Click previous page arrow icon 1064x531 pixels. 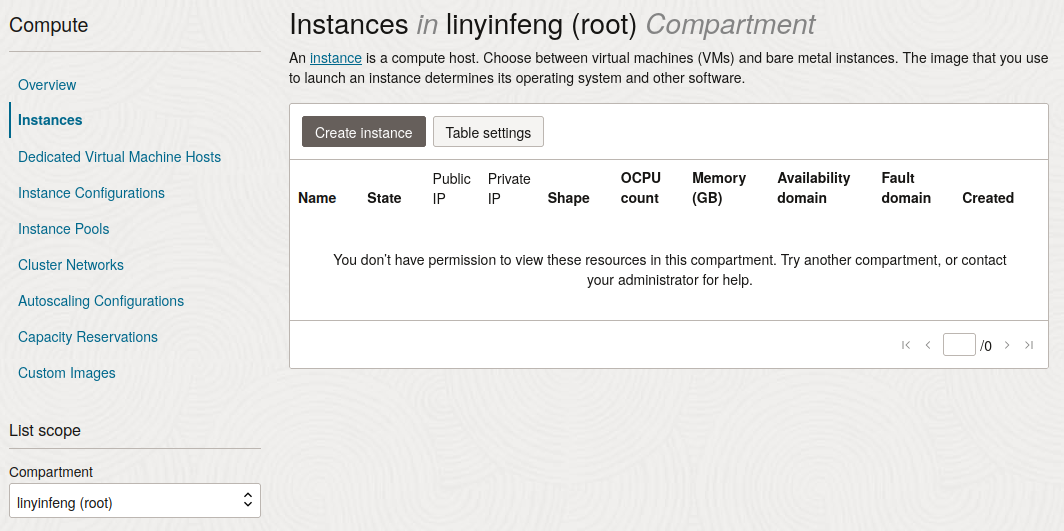pos(928,345)
